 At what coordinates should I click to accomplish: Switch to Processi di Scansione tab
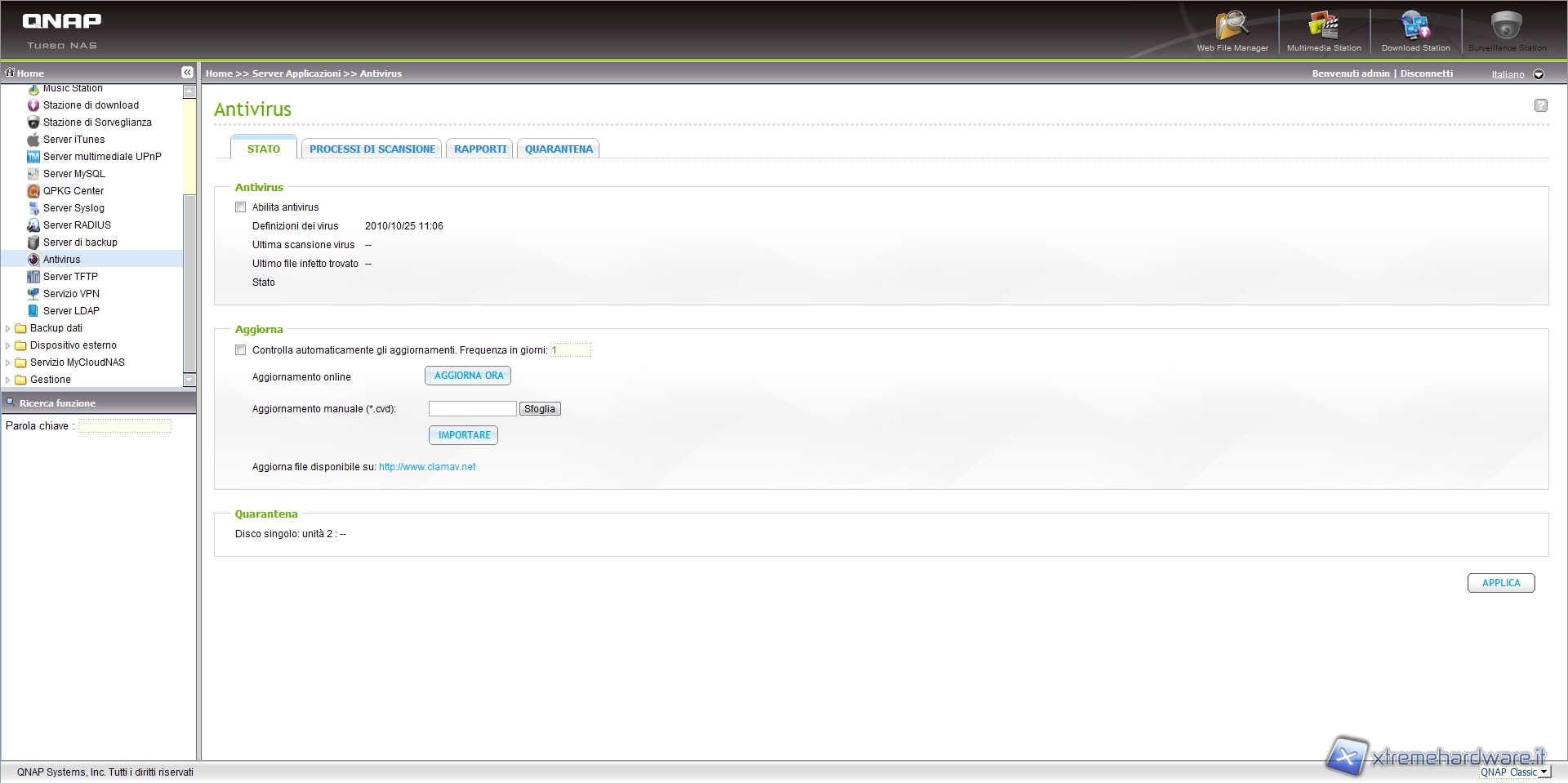[x=372, y=149]
